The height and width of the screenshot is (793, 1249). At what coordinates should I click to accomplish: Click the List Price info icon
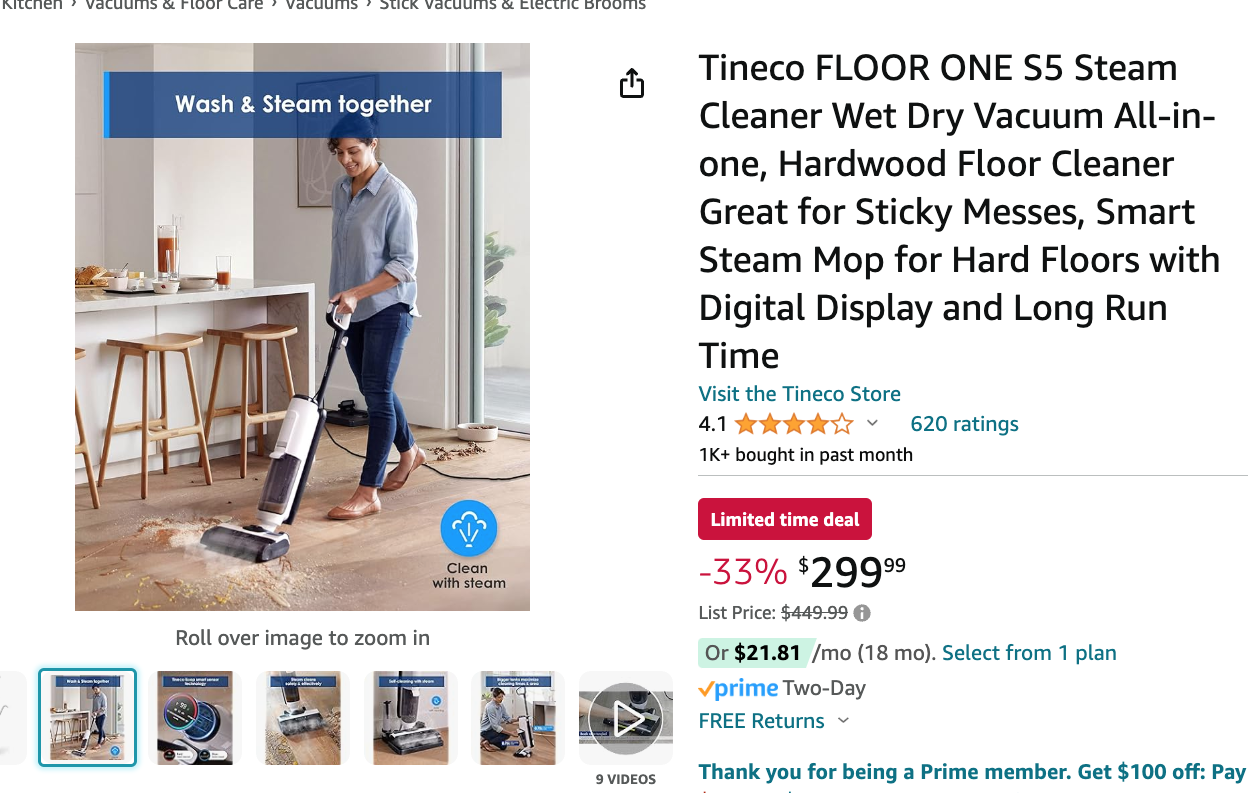[x=862, y=613]
